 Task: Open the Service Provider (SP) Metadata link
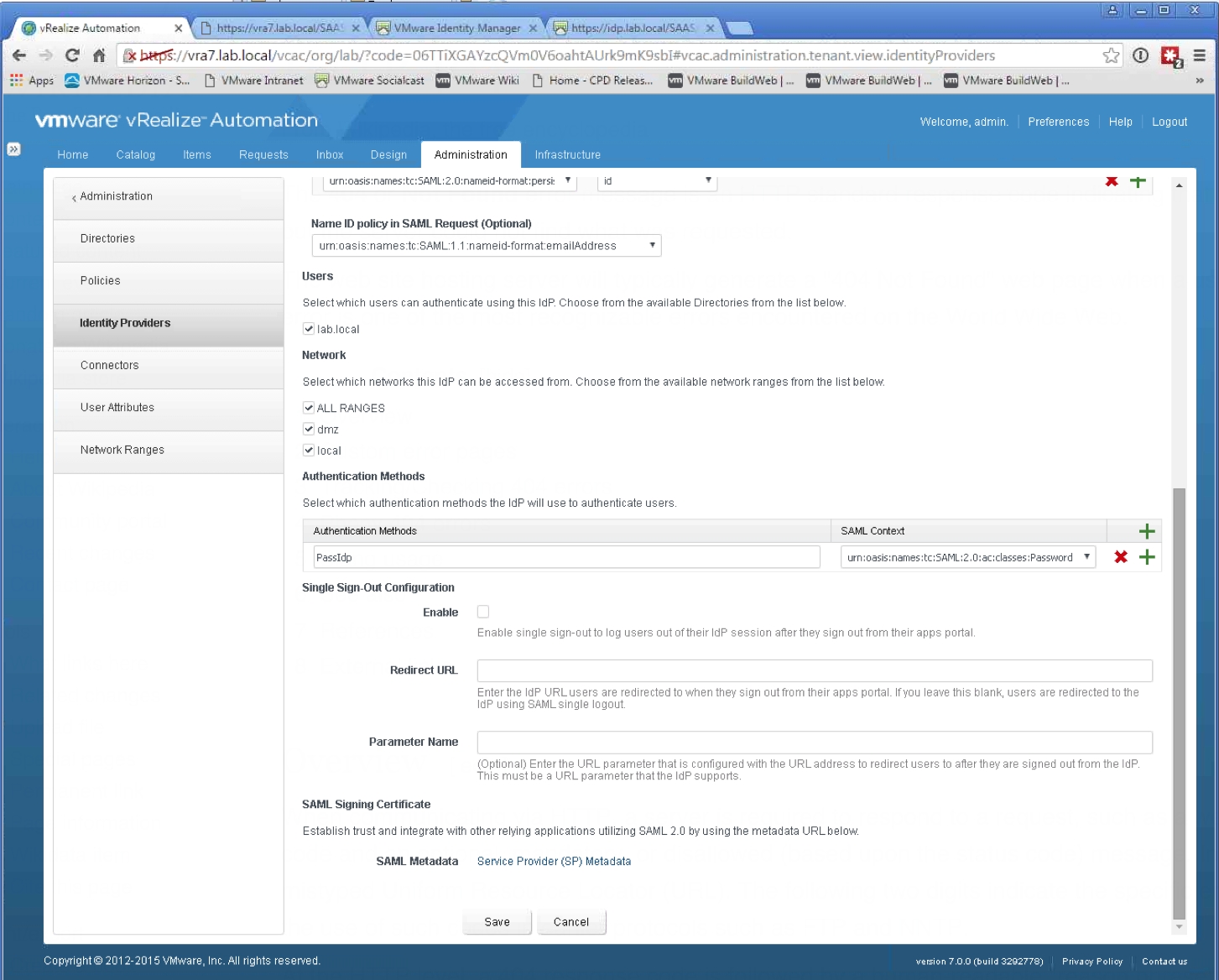pos(554,862)
